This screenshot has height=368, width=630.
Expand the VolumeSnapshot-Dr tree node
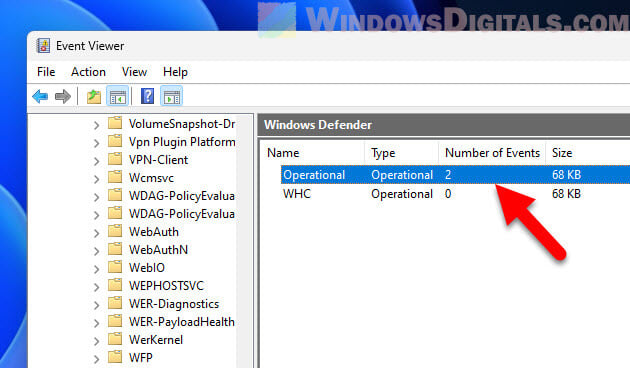click(x=96, y=125)
